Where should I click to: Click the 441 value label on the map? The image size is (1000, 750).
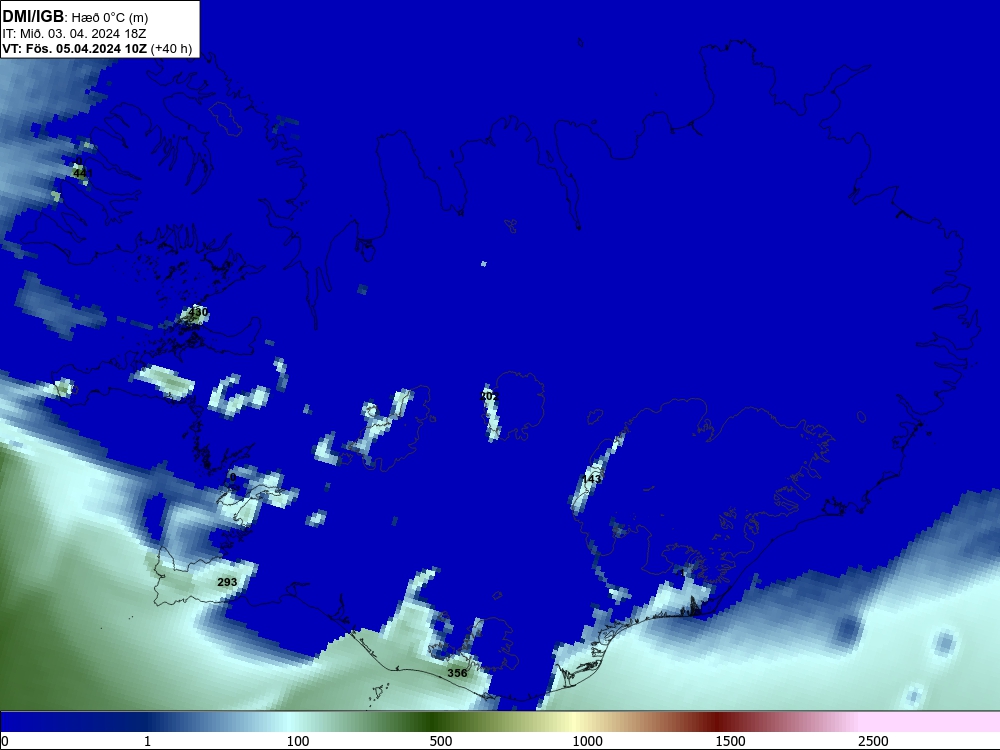pyautogui.click(x=82, y=173)
